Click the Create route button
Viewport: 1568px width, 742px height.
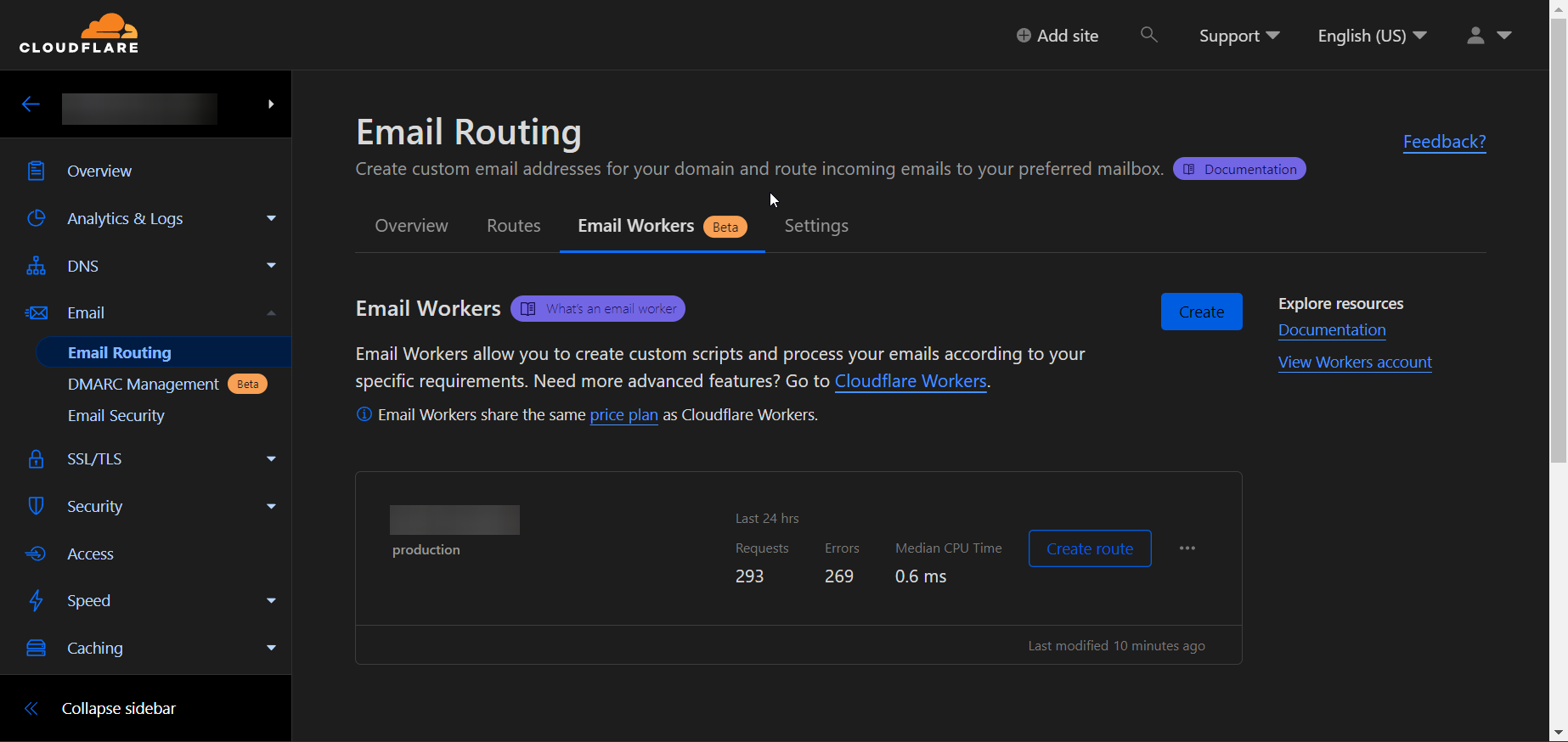pos(1090,548)
